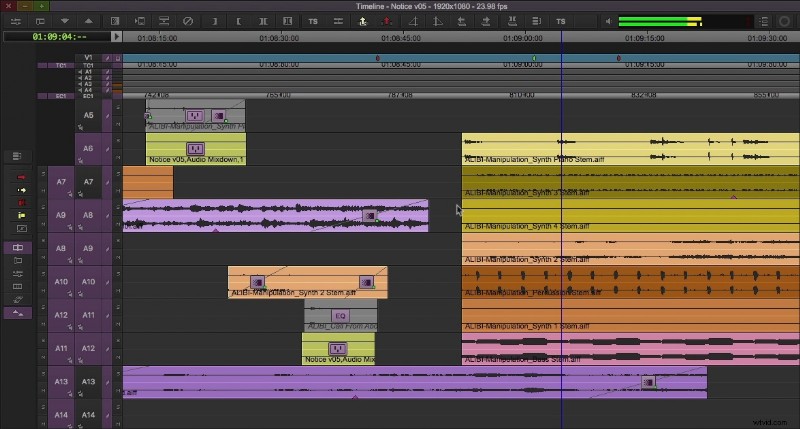Select the ALIBI_Call From Abo gray clip

point(340,315)
